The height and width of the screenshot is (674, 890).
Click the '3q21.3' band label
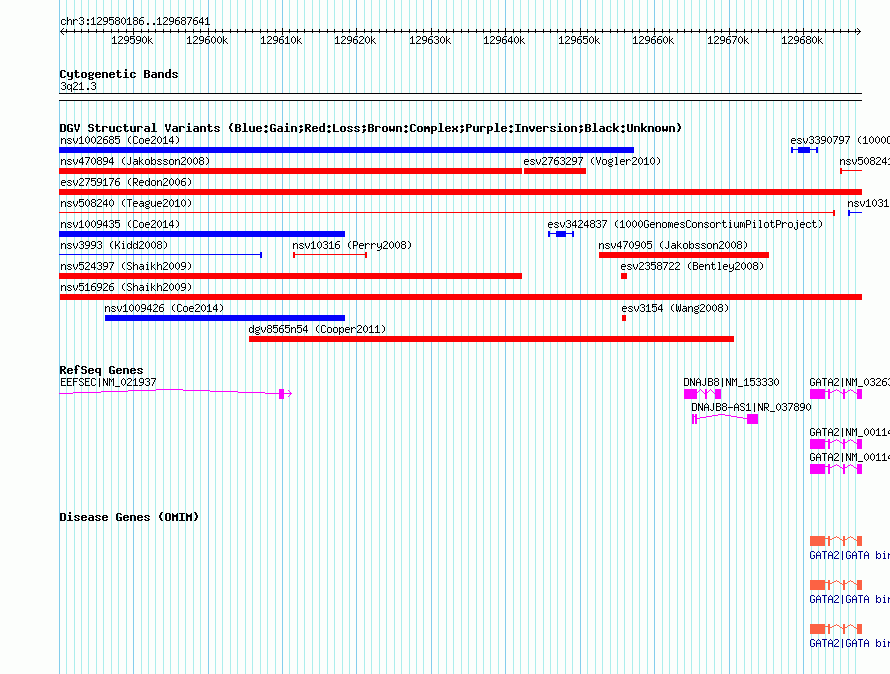coord(78,86)
